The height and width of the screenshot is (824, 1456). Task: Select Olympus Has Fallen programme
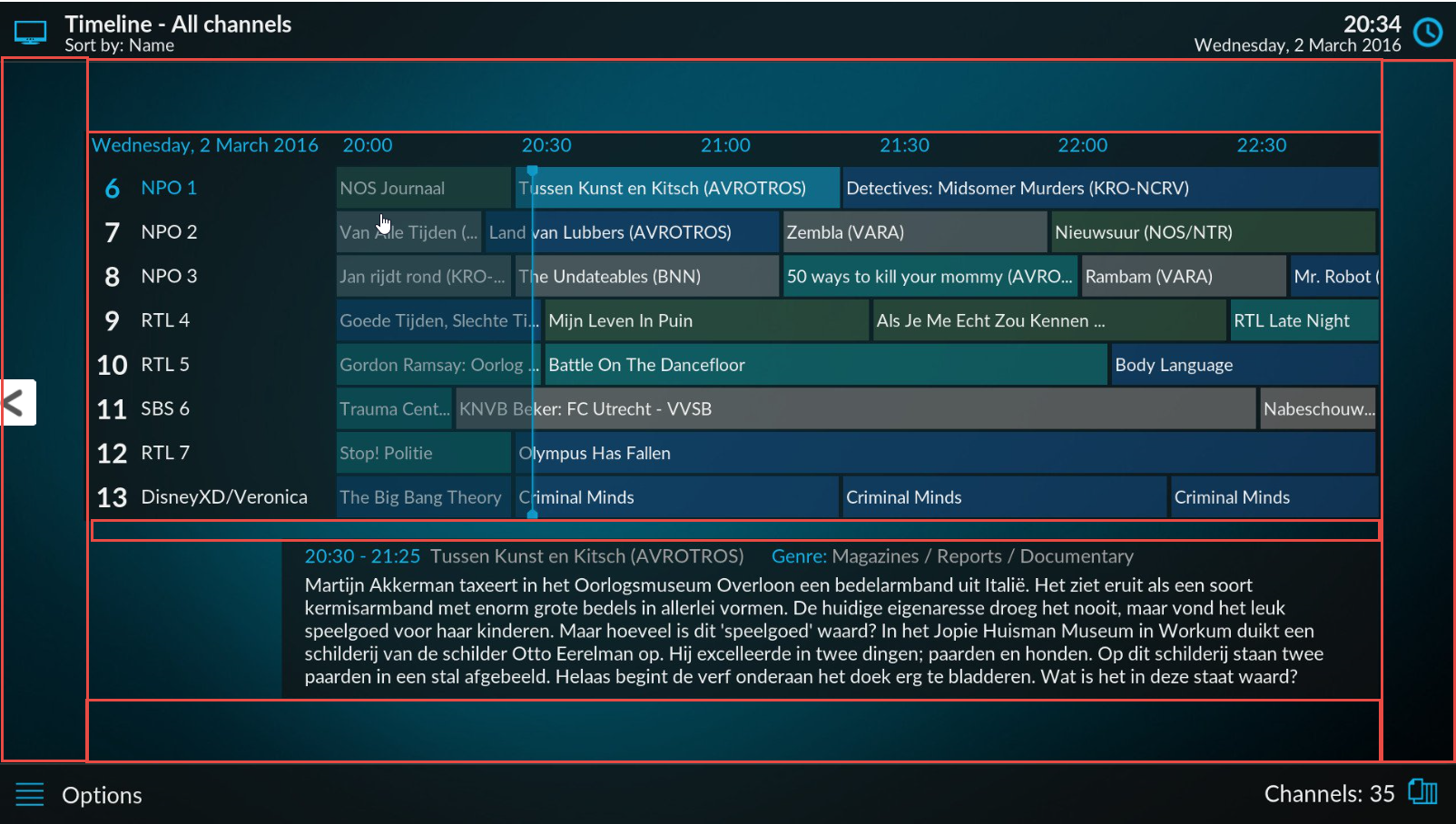tap(945, 453)
